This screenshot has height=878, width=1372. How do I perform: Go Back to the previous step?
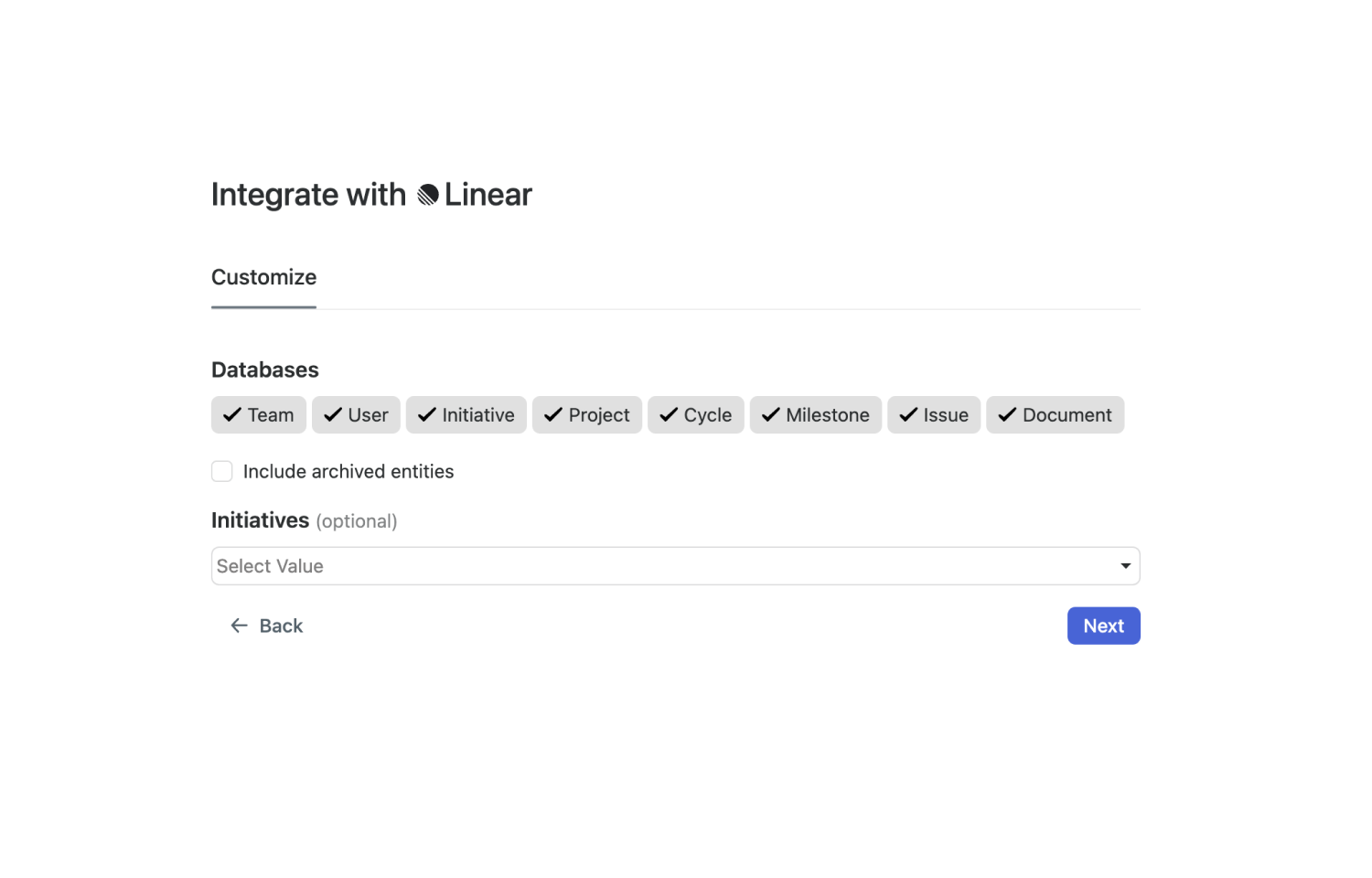(266, 626)
